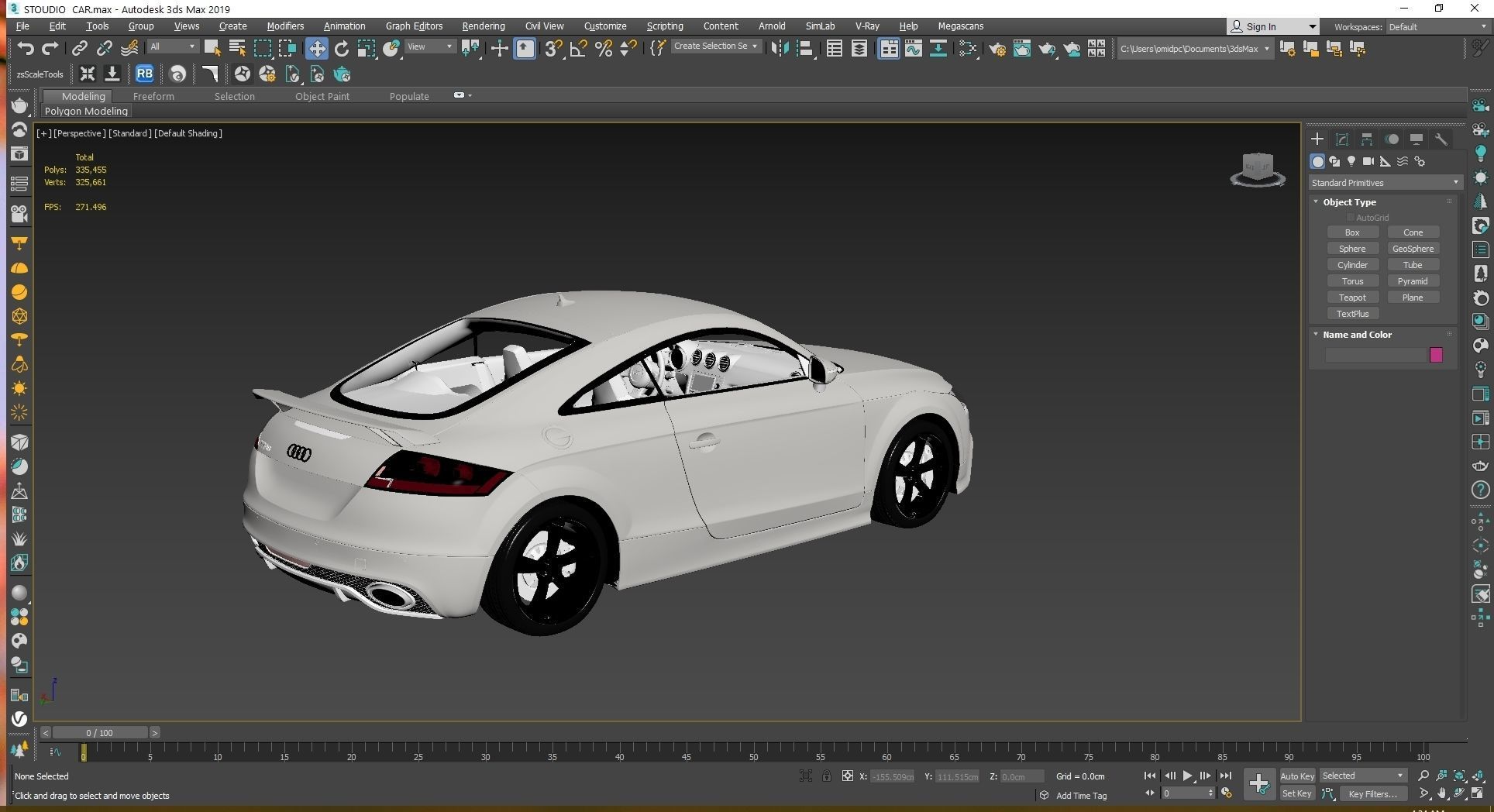Click the Set Key button

[x=1296, y=793]
